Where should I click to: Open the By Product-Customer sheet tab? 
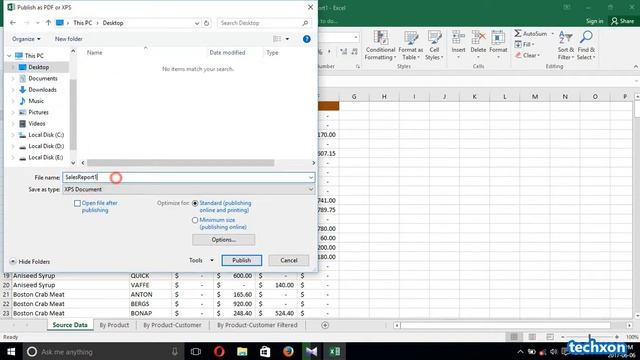point(172,325)
